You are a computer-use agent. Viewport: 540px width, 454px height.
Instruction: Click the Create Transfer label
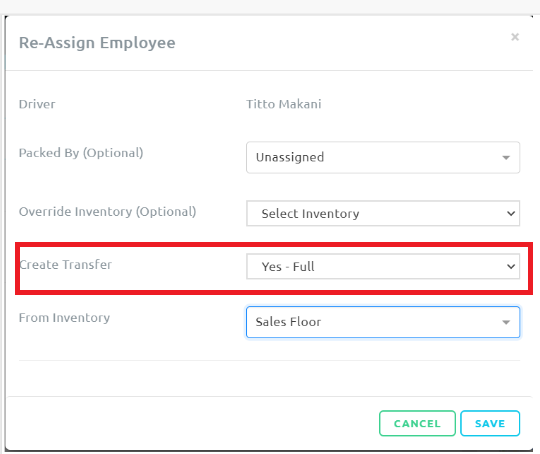pyautogui.click(x=65, y=265)
